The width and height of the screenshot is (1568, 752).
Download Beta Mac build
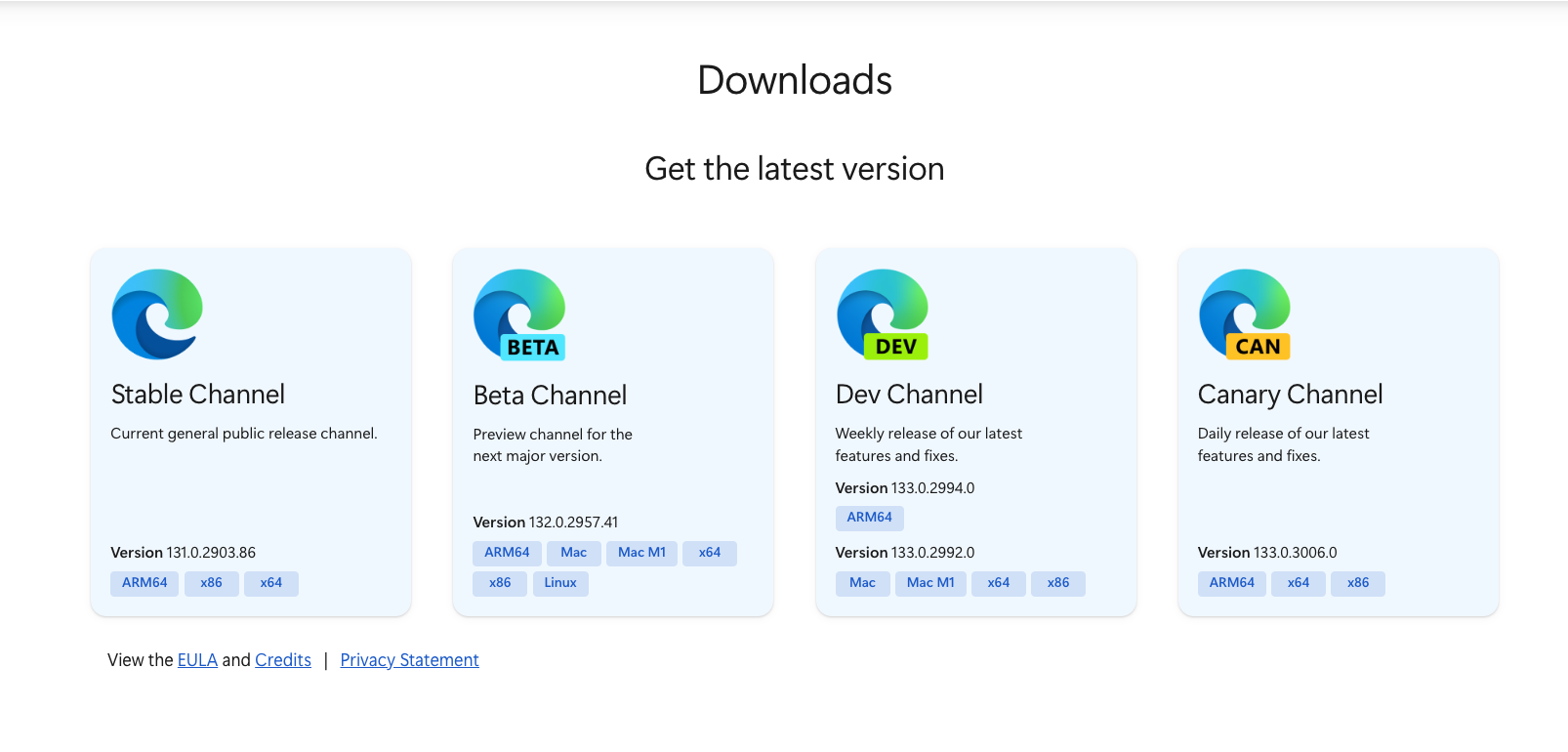point(574,553)
